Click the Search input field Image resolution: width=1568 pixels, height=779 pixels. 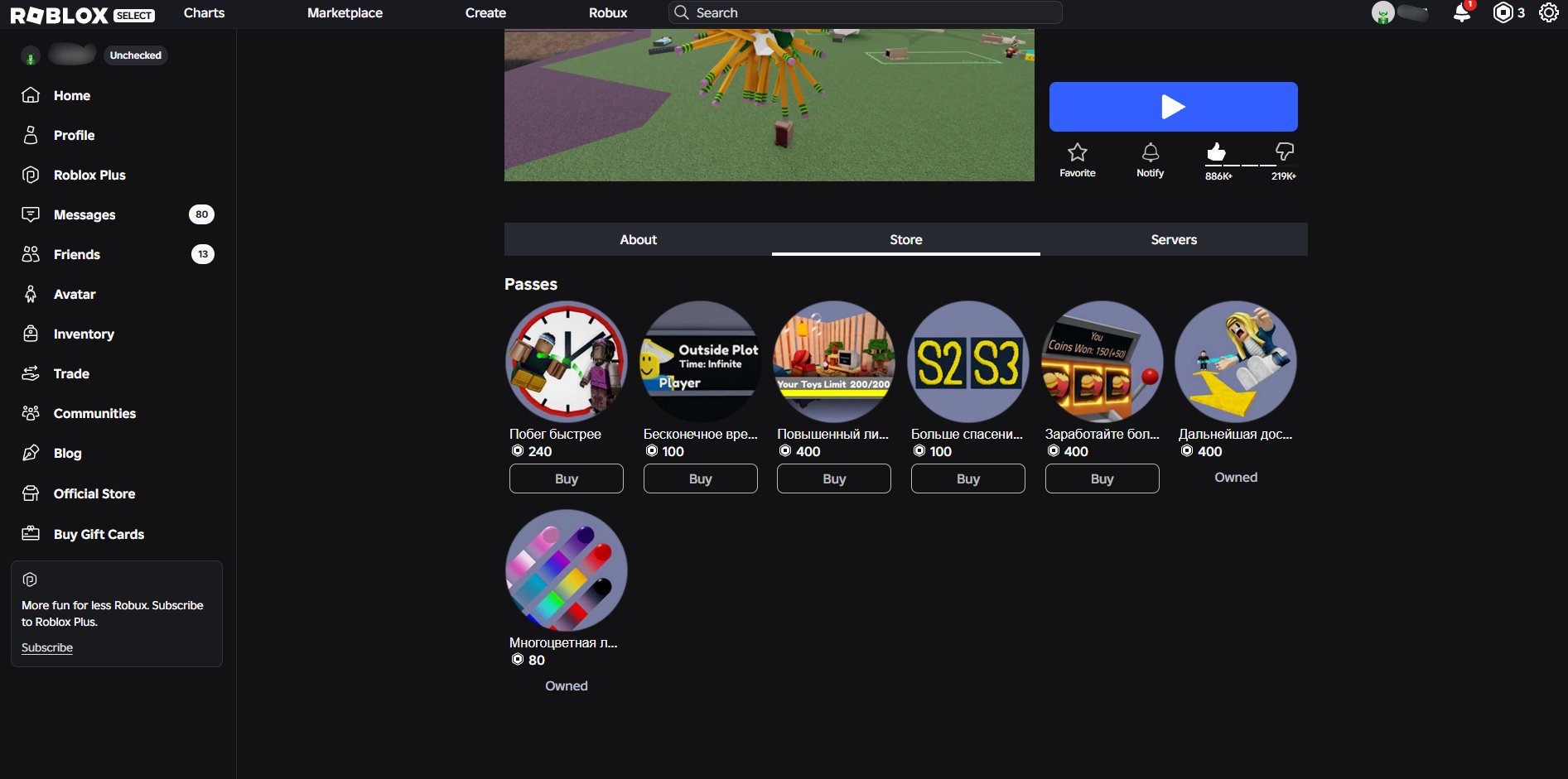point(866,12)
